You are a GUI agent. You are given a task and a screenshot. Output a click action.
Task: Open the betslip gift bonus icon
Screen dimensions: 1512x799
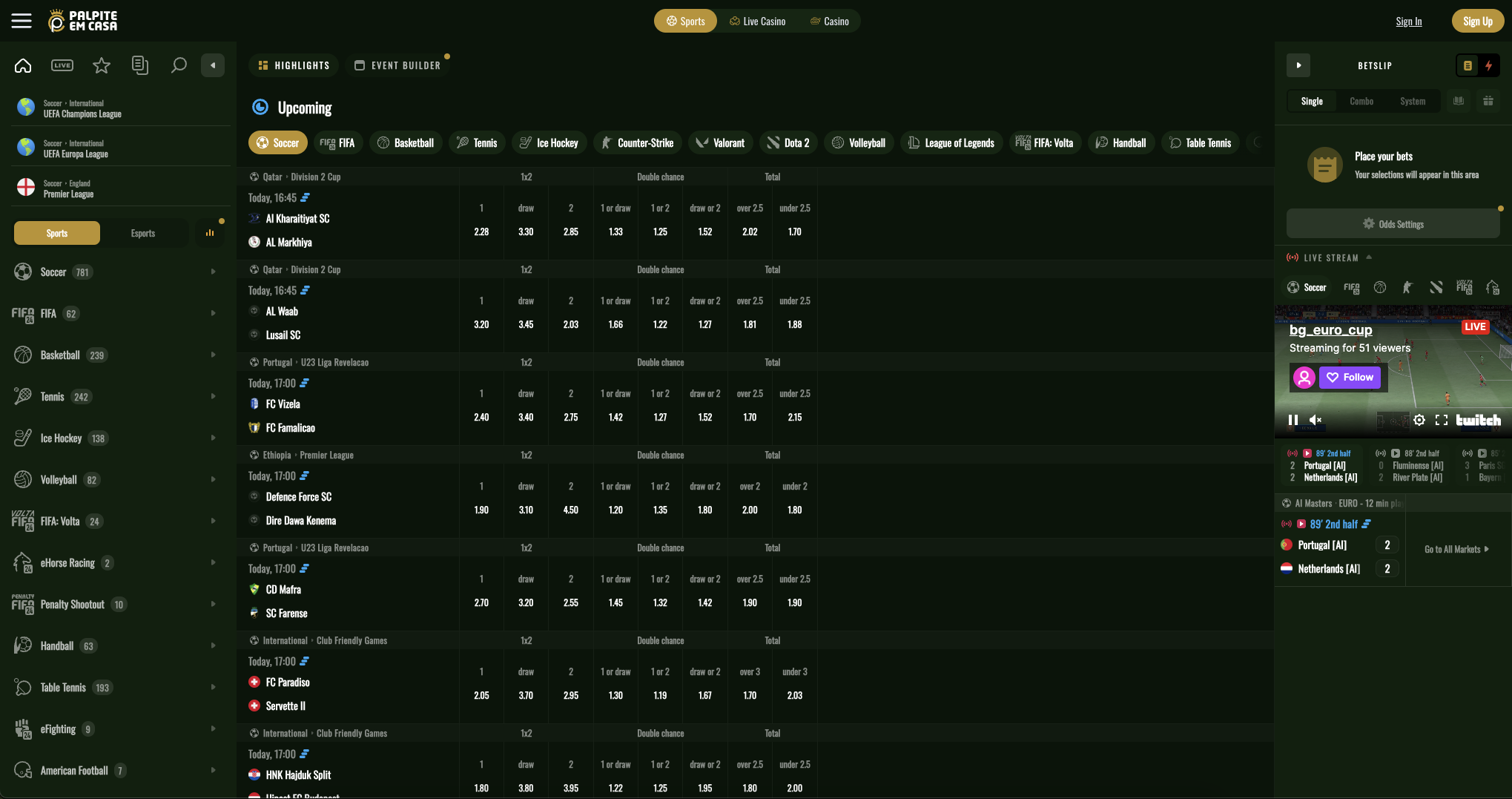point(1488,101)
